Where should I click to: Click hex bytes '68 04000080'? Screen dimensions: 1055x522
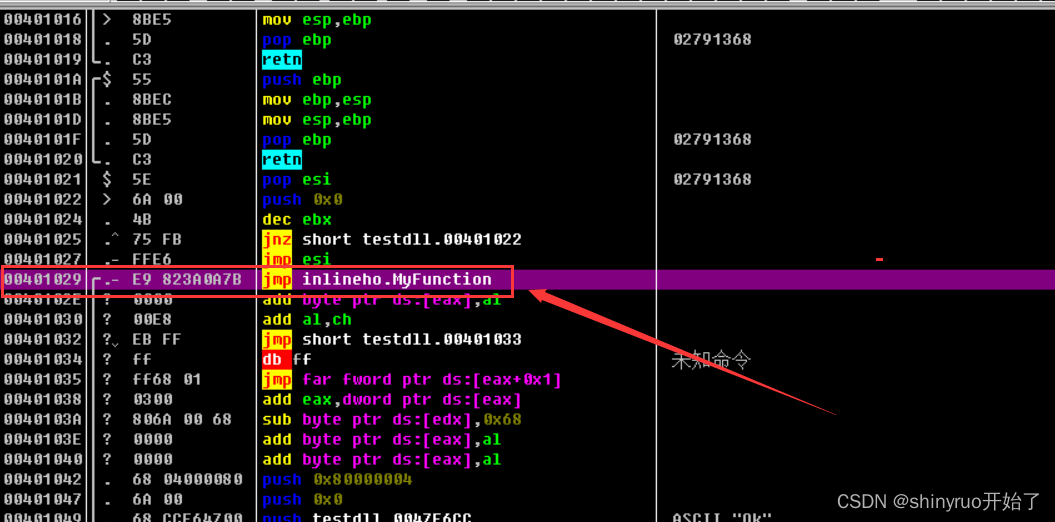[x=187, y=480]
